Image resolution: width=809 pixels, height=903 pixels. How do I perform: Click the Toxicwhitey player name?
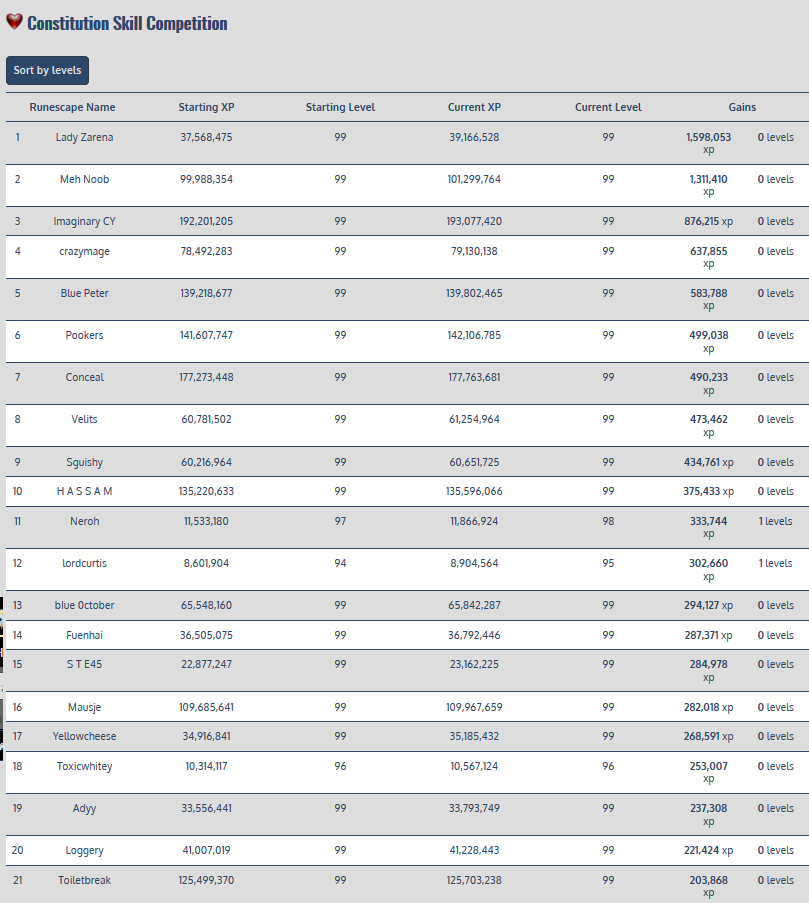click(x=84, y=766)
